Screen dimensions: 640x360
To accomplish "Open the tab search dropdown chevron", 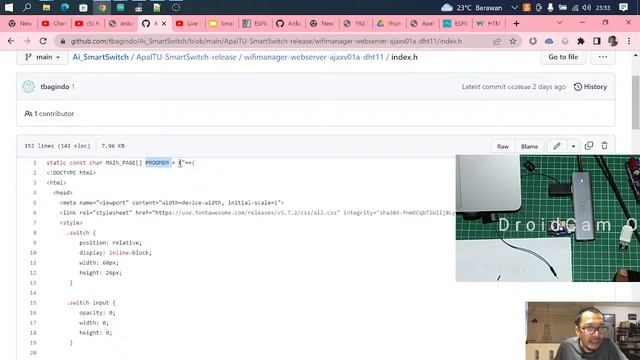I will click(x=560, y=23).
